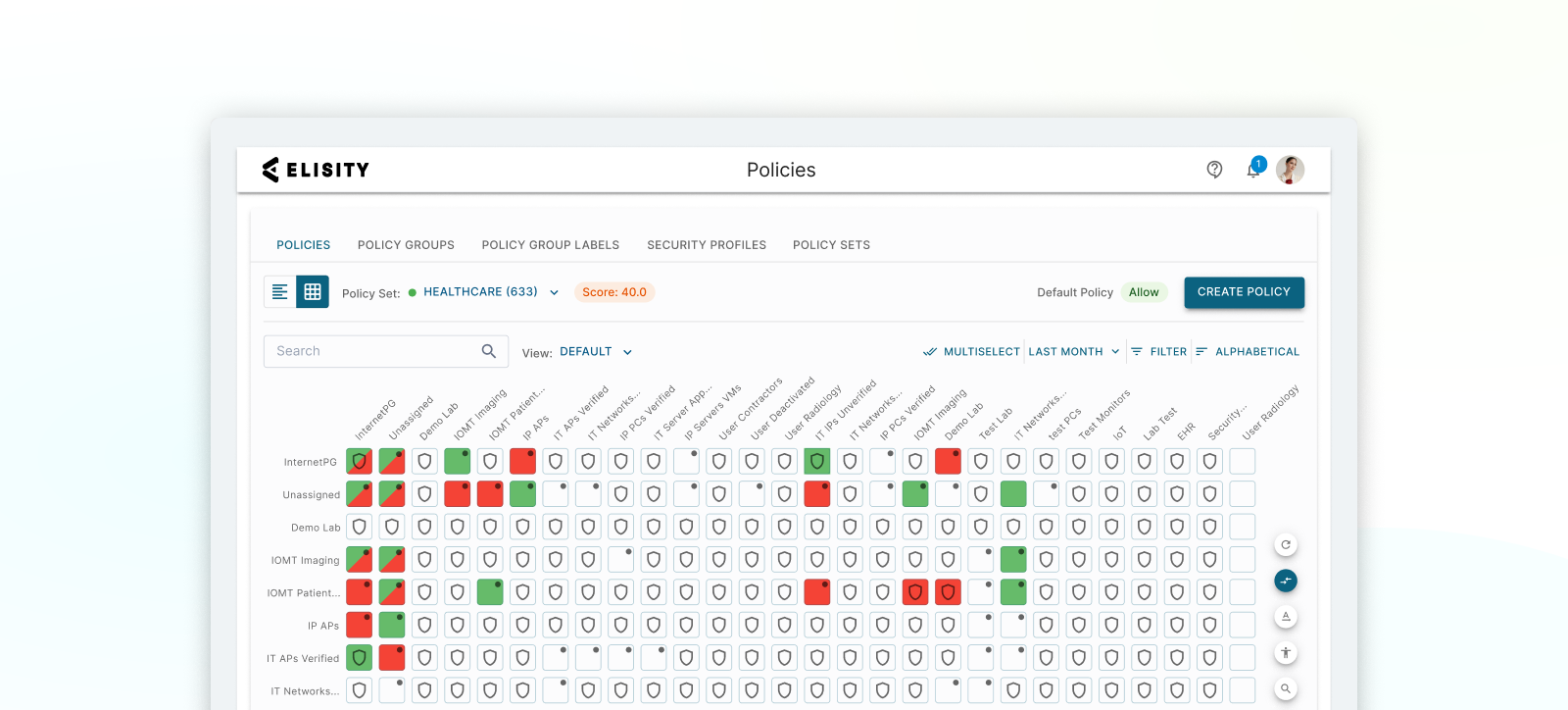The image size is (1568, 710).
Task: Click the Score: 40.0 badge
Action: (614, 292)
